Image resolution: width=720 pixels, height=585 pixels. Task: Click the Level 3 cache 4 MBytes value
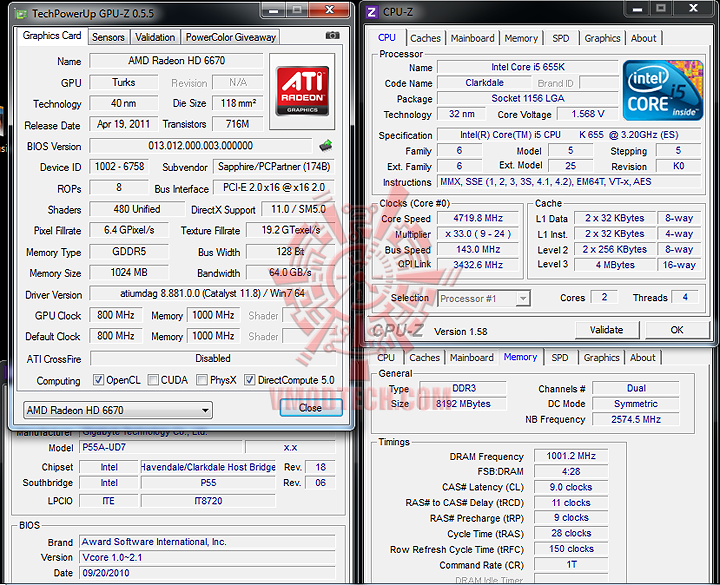click(x=615, y=265)
